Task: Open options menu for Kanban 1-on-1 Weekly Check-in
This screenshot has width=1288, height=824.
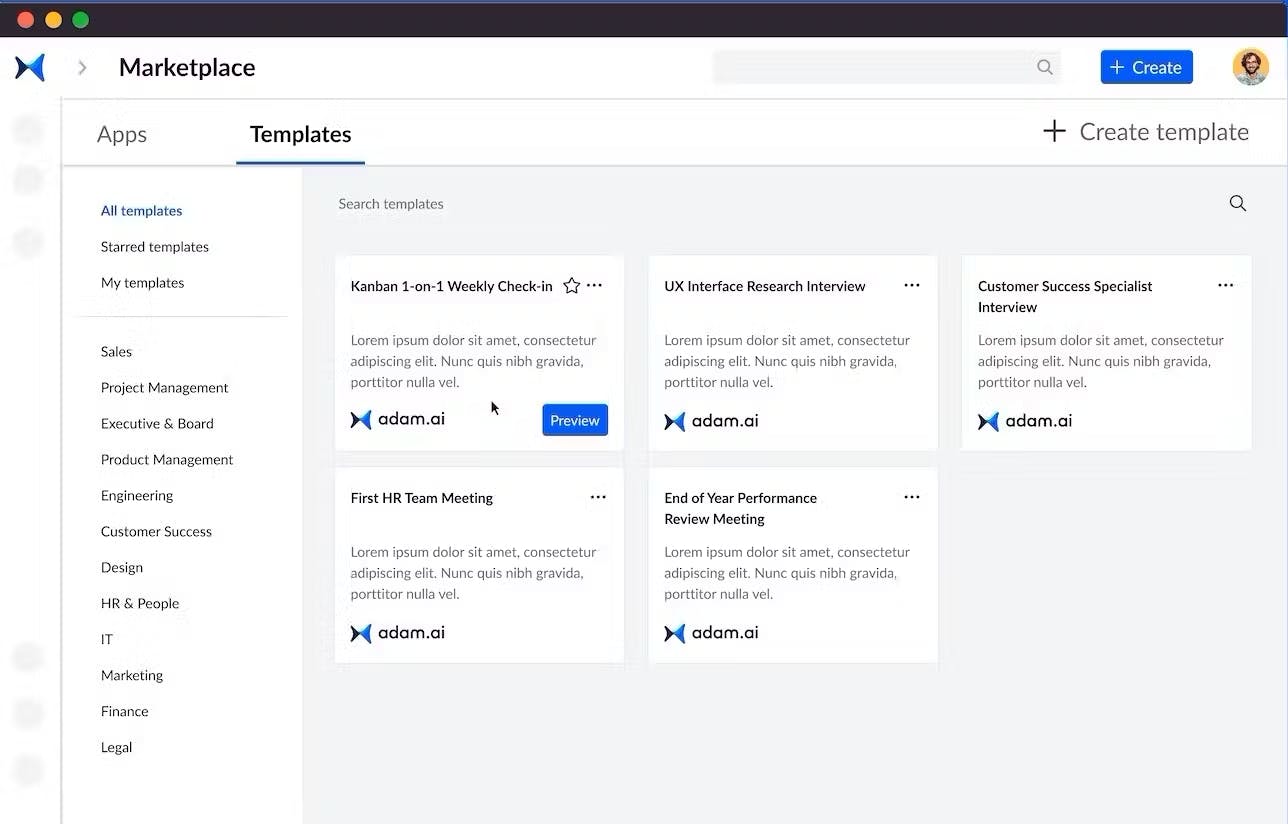Action: click(x=595, y=286)
